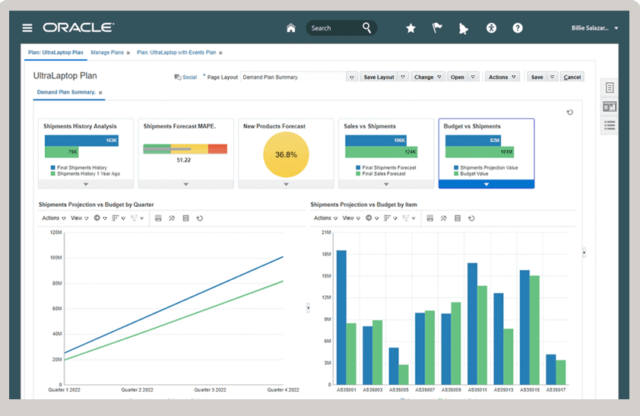This screenshot has width=640, height=416.
Task: Open the document panel icon in right sidebar
Action: coord(609,87)
